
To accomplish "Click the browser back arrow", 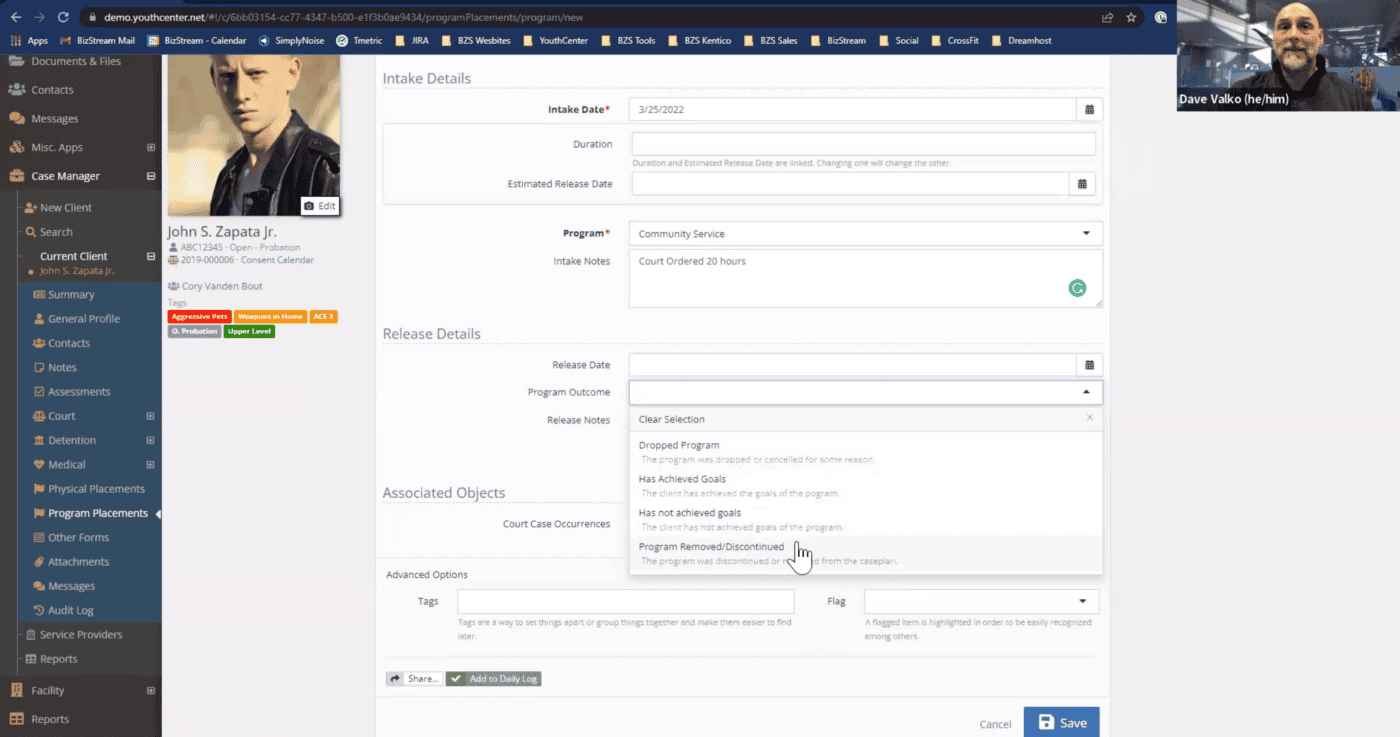I will pos(15,17).
